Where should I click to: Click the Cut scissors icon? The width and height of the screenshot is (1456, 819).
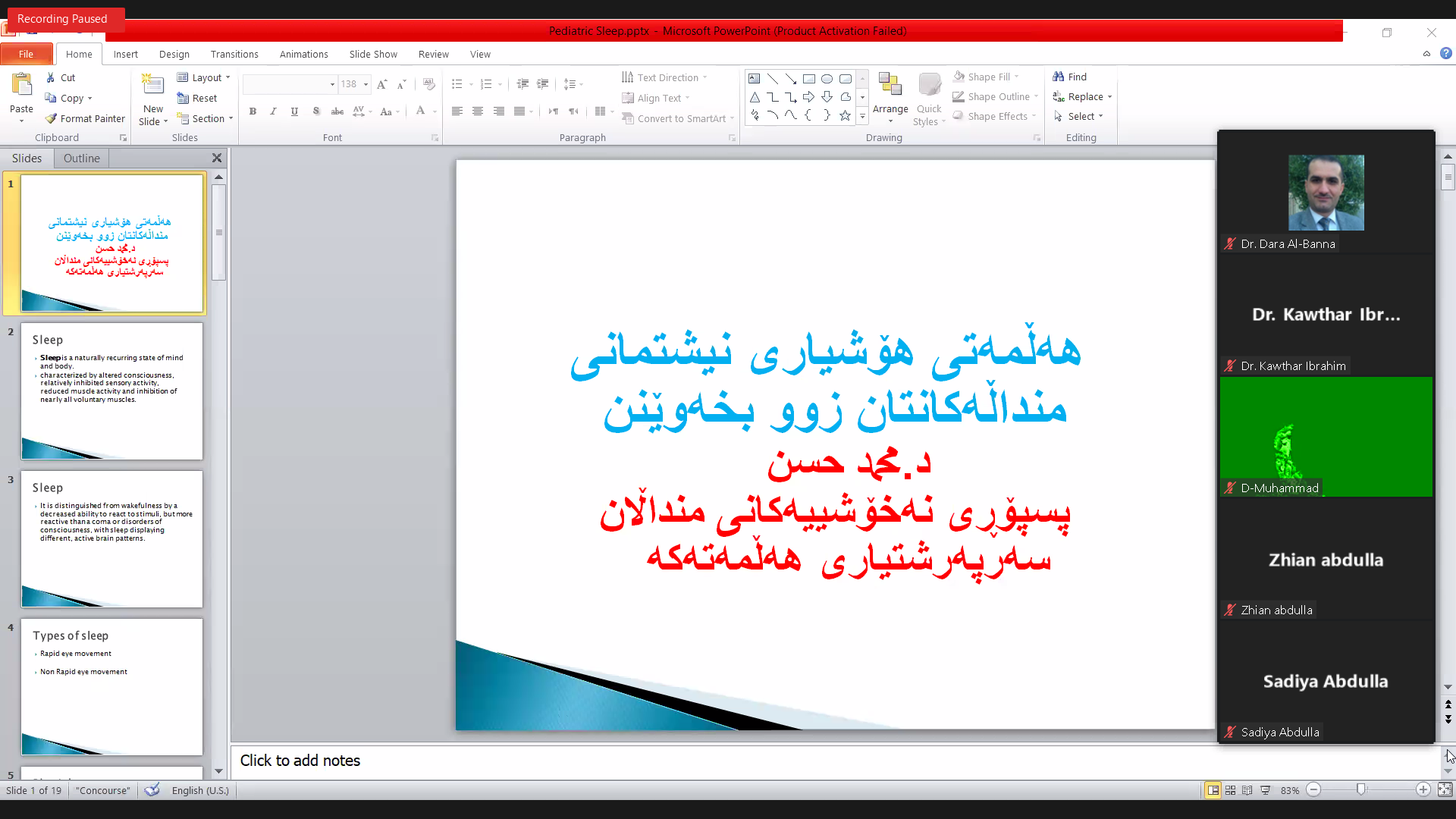(x=51, y=77)
